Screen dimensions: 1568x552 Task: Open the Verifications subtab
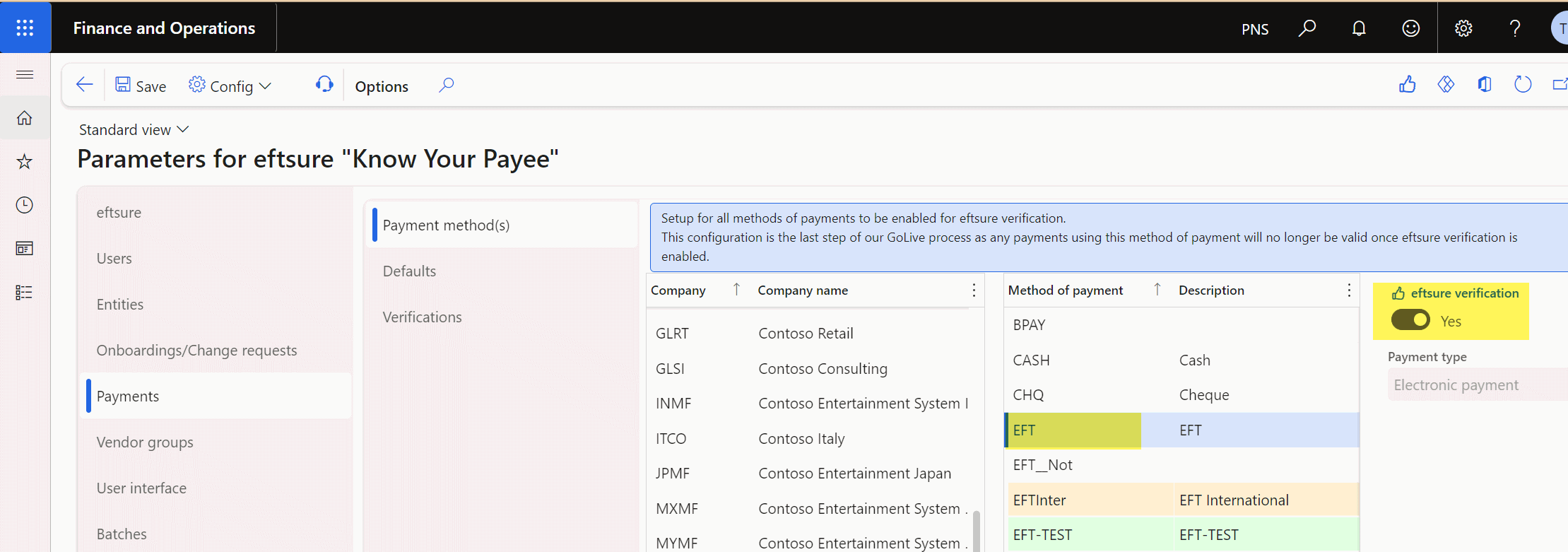point(502,317)
